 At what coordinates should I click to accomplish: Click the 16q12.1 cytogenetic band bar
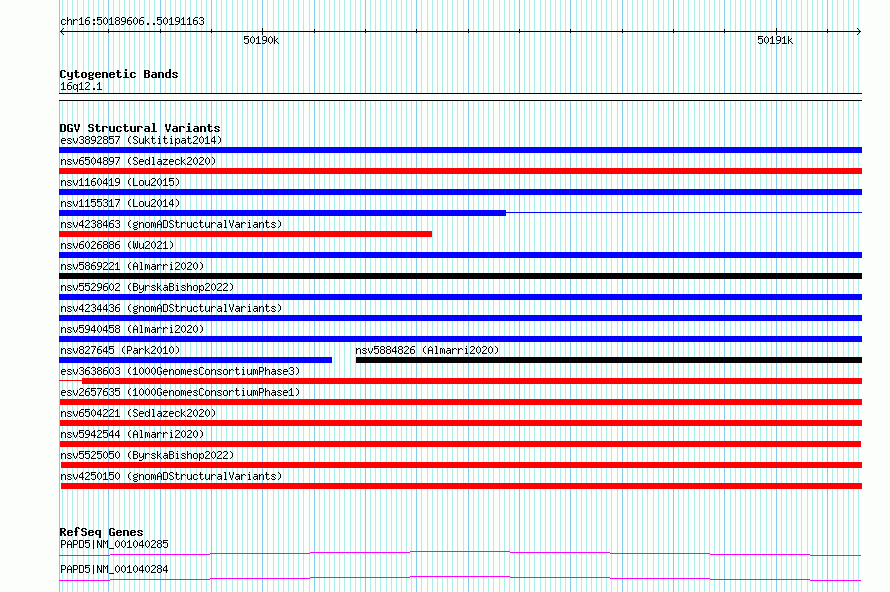click(460, 97)
